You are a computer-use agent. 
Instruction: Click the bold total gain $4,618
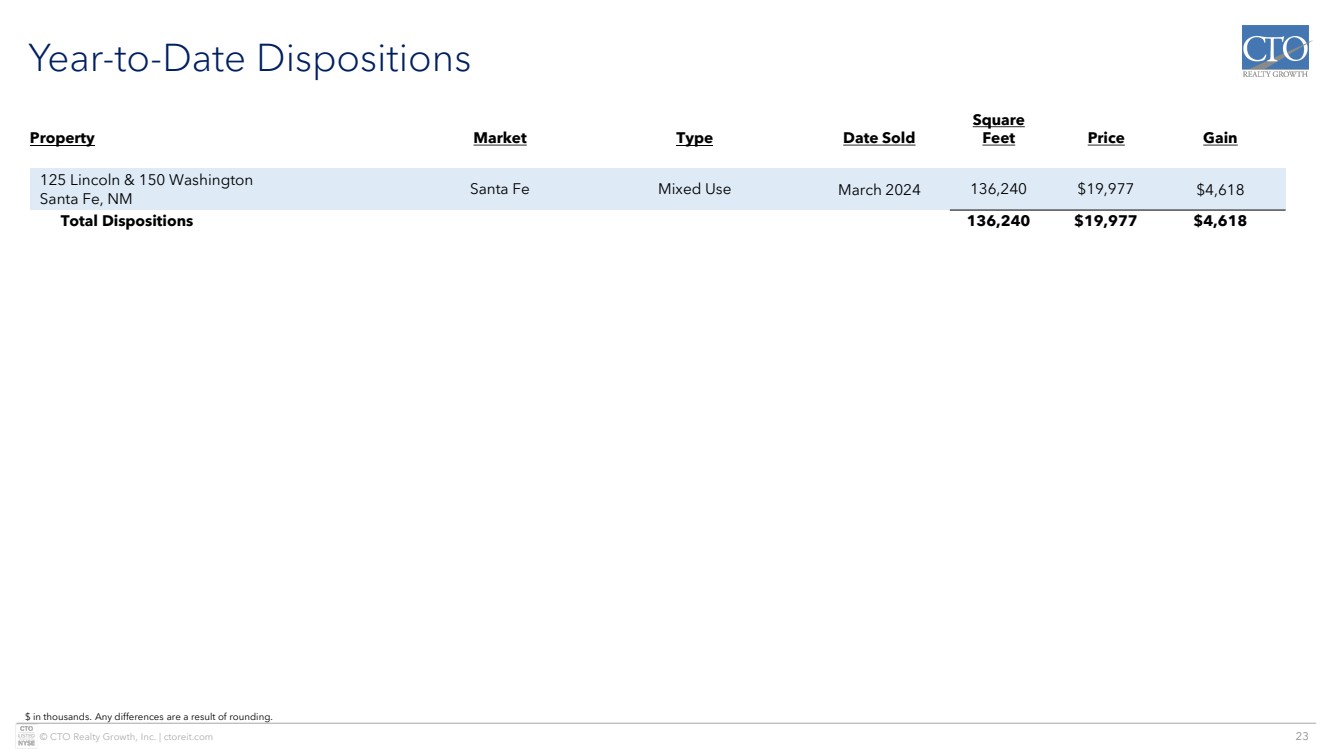(1219, 221)
